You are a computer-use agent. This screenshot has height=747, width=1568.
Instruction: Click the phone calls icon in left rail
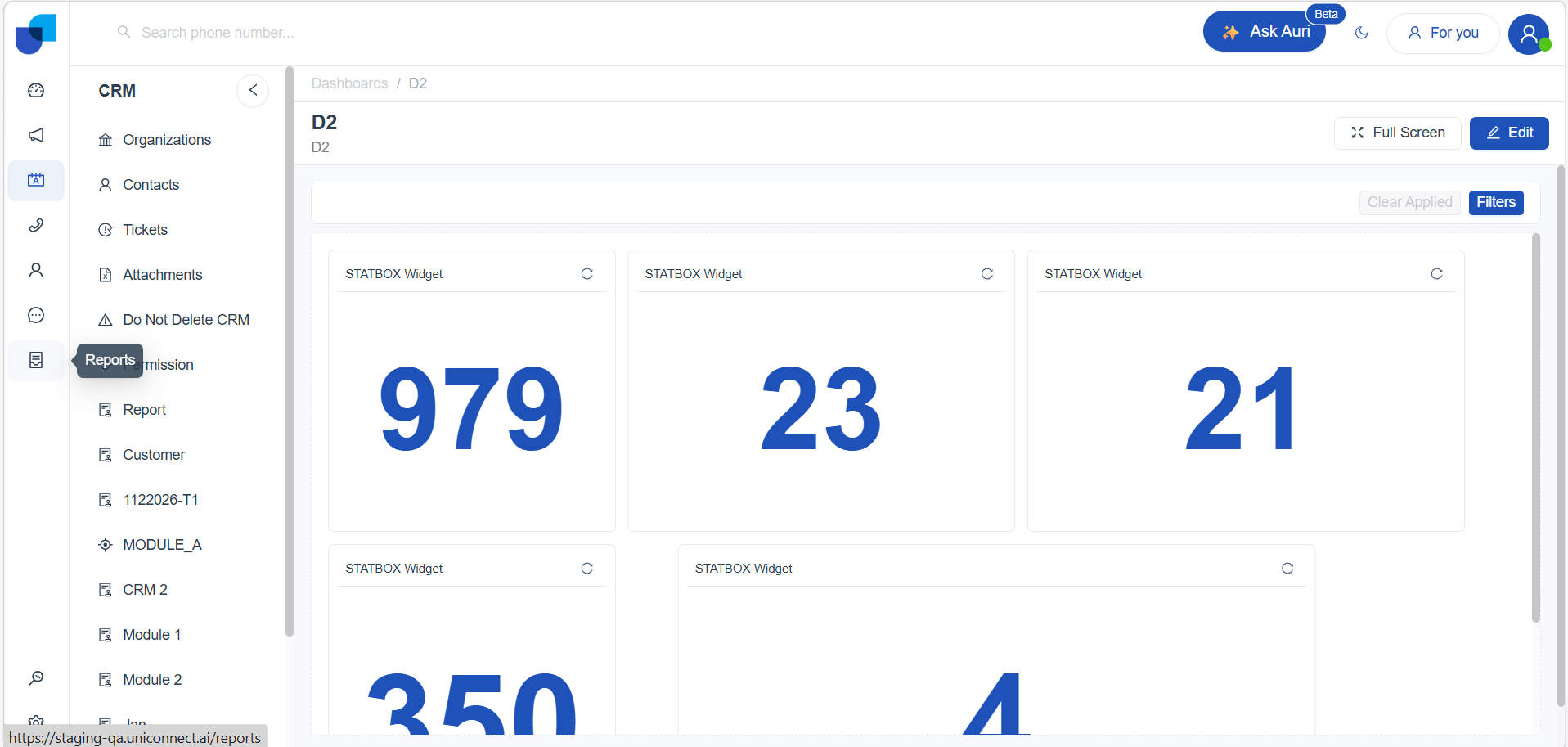(36, 225)
